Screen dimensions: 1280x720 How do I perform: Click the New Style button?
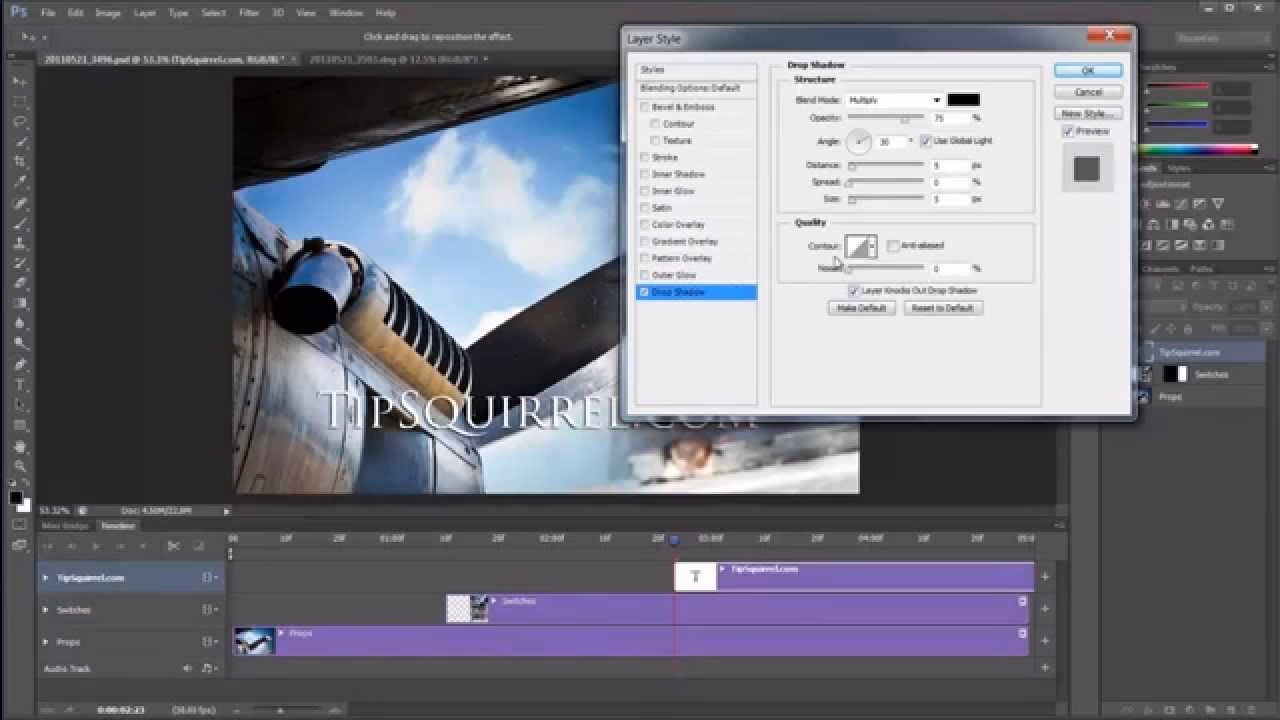coord(1086,111)
